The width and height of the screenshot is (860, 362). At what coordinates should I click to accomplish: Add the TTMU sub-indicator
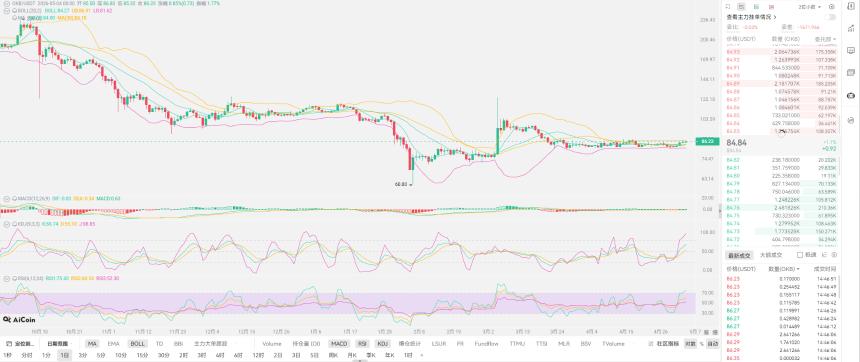click(517, 344)
